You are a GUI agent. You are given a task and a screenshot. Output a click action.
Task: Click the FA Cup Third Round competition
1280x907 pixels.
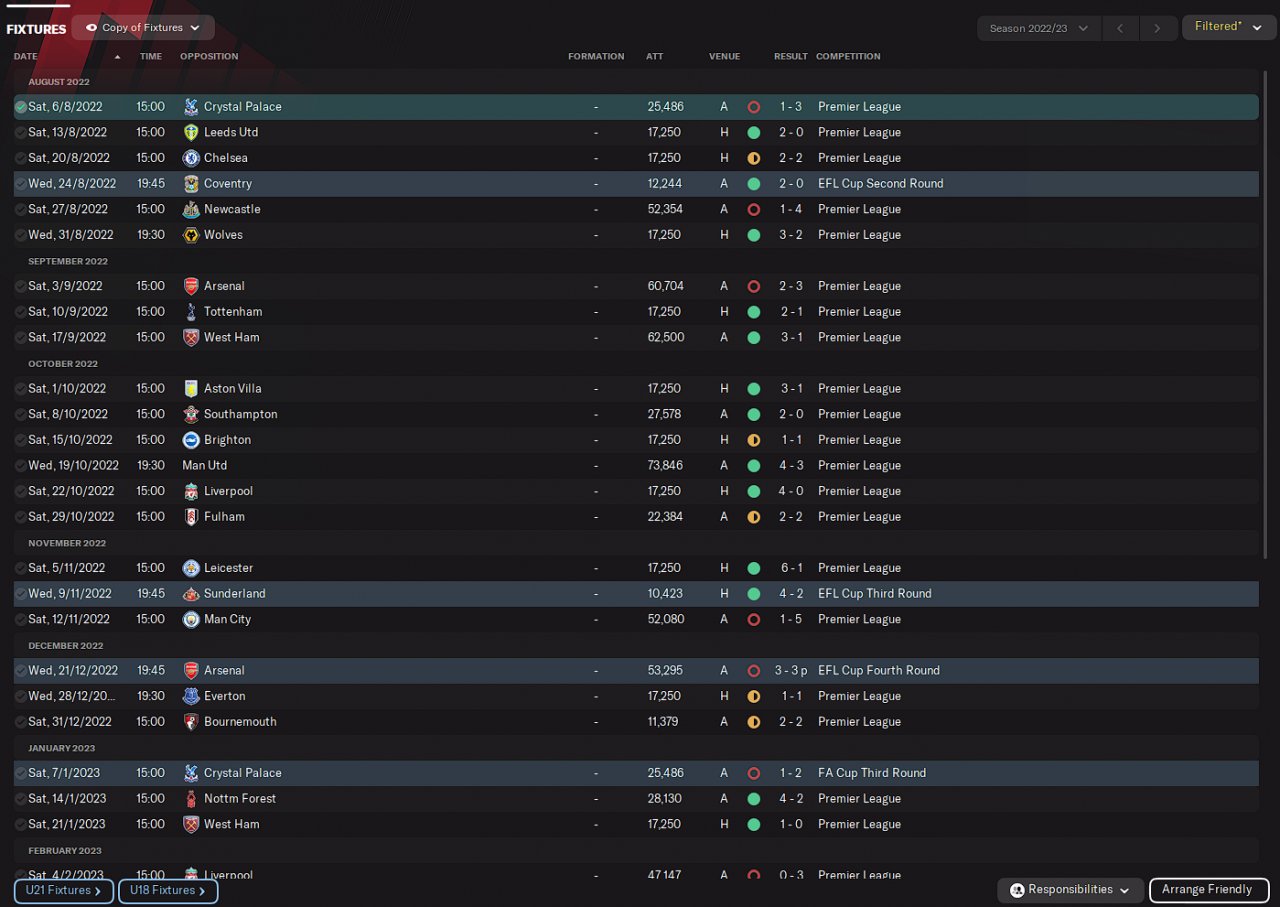872,773
